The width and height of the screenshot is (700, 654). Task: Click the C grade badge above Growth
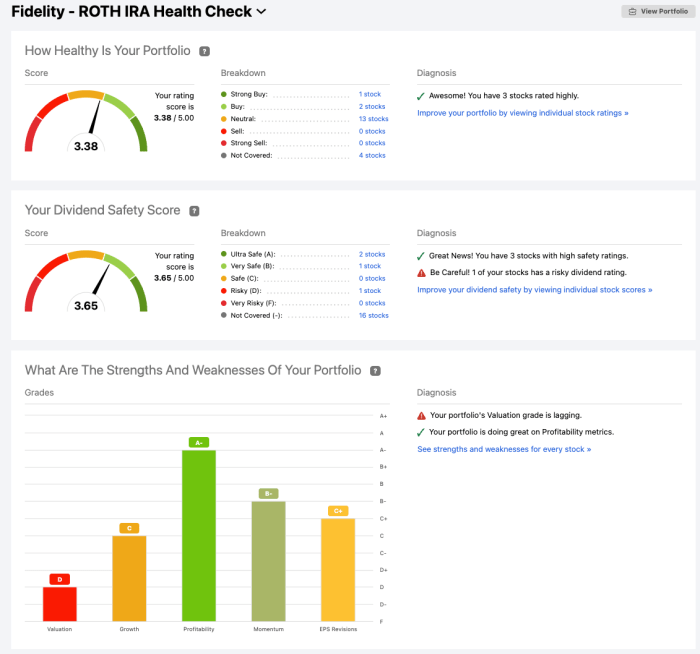coord(129,528)
